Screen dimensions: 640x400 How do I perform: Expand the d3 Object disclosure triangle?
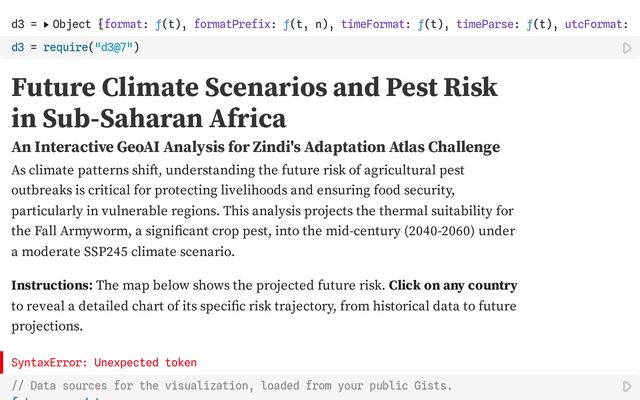click(46, 23)
